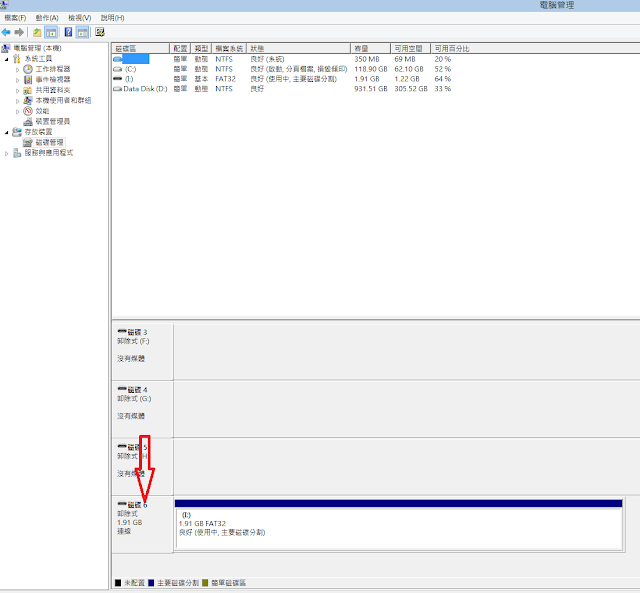
Task: Click the blue 主要磁碟分割 legend swatch
Action: (x=151, y=583)
